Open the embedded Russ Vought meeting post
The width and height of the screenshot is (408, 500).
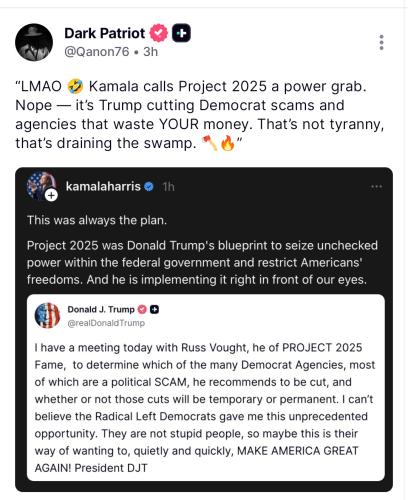pyautogui.click(x=206, y=388)
